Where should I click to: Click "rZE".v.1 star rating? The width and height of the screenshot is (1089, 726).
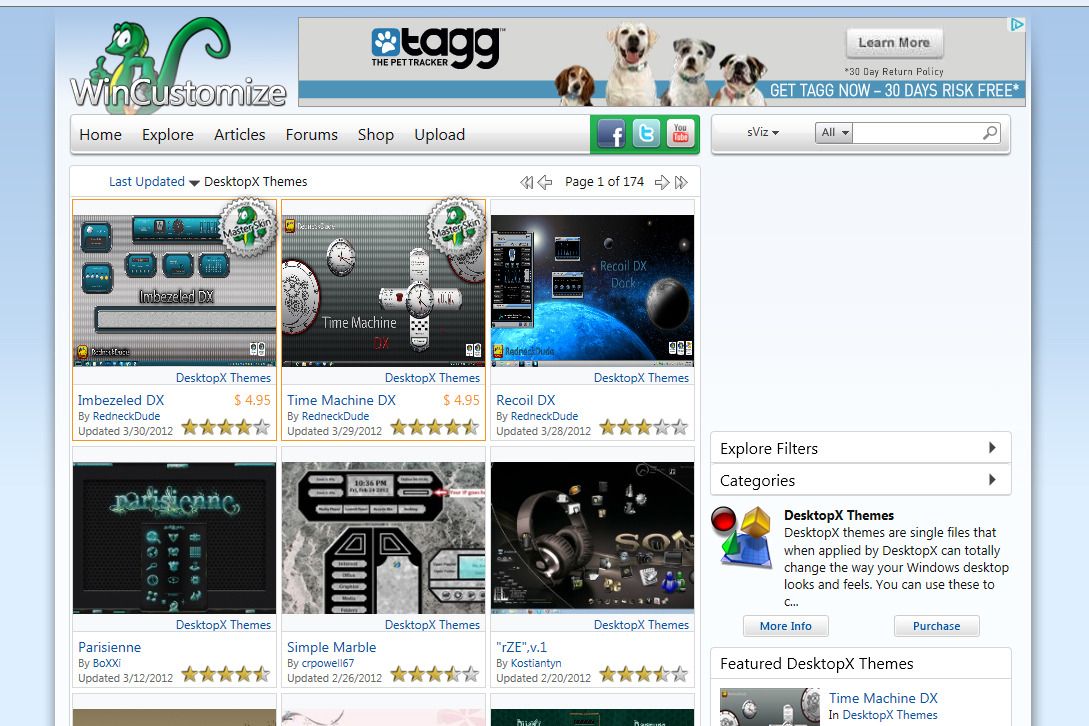[644, 673]
